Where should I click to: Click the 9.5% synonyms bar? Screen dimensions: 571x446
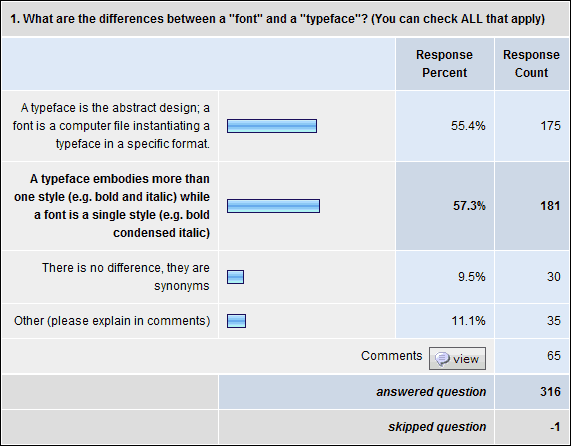pos(236,277)
